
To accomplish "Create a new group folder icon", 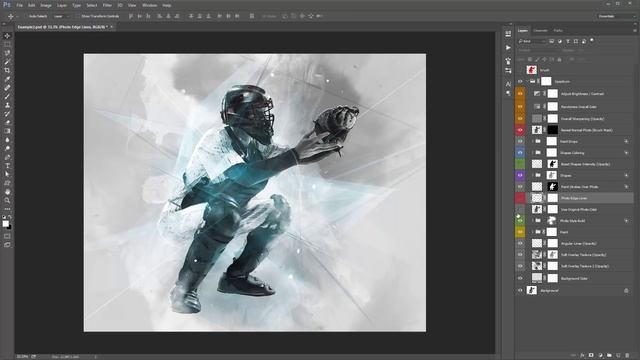I will coord(609,356).
